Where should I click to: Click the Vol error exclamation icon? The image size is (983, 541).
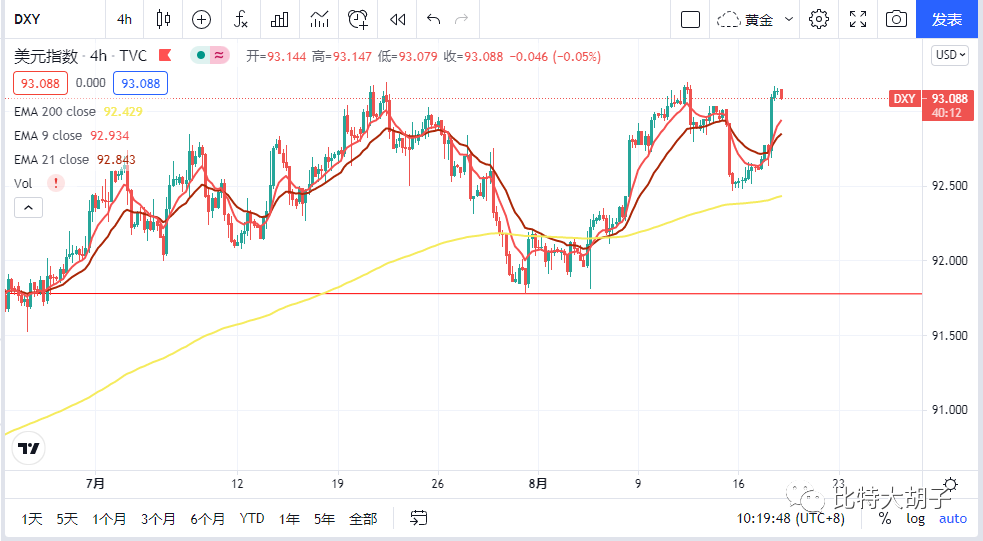(56, 183)
